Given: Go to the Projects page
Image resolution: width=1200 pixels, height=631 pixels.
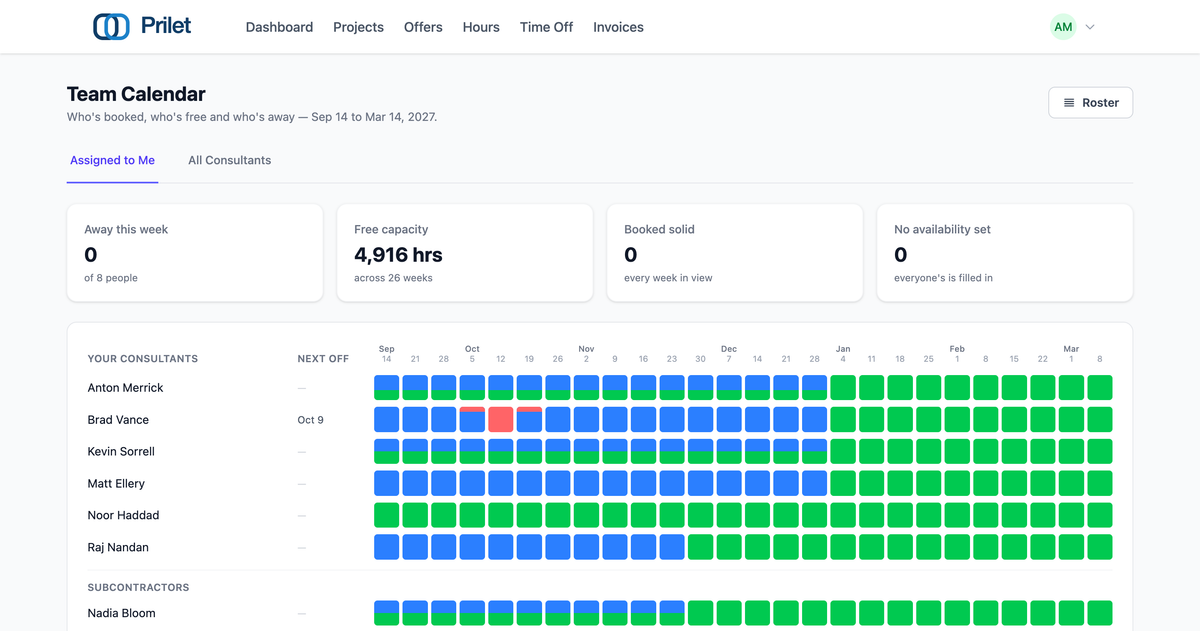Looking at the screenshot, I should click(358, 27).
